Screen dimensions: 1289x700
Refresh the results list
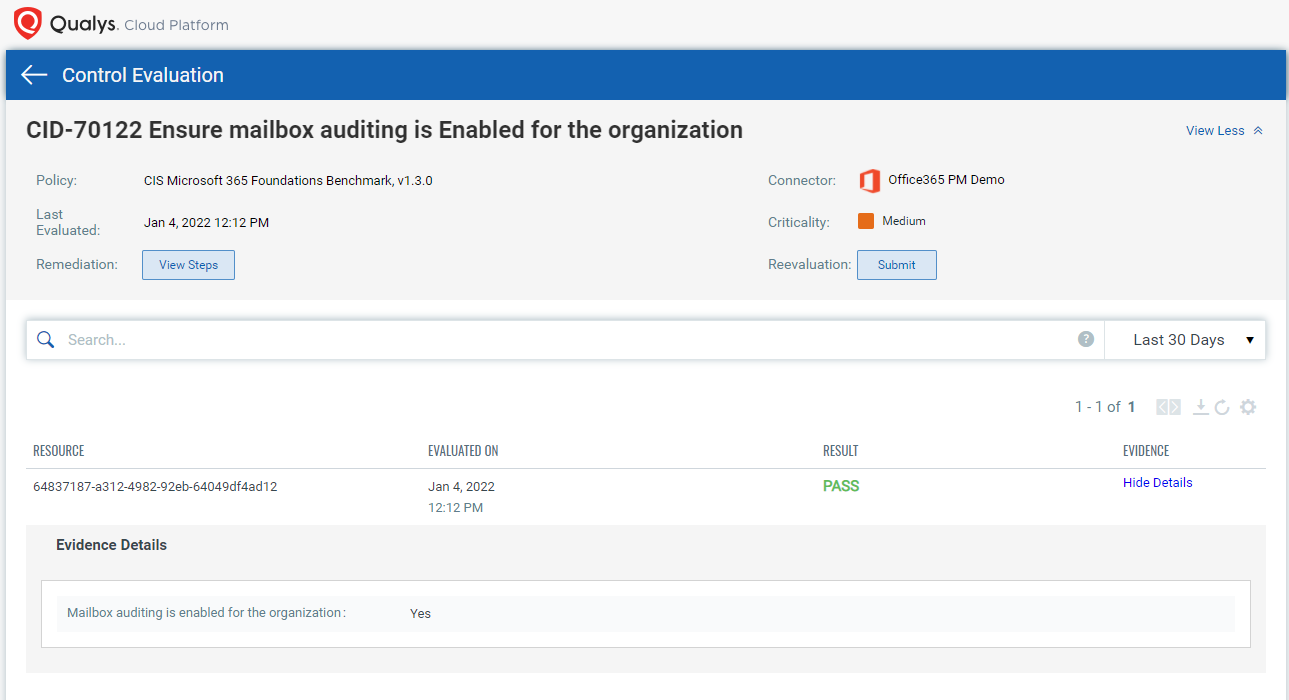tap(1222, 407)
